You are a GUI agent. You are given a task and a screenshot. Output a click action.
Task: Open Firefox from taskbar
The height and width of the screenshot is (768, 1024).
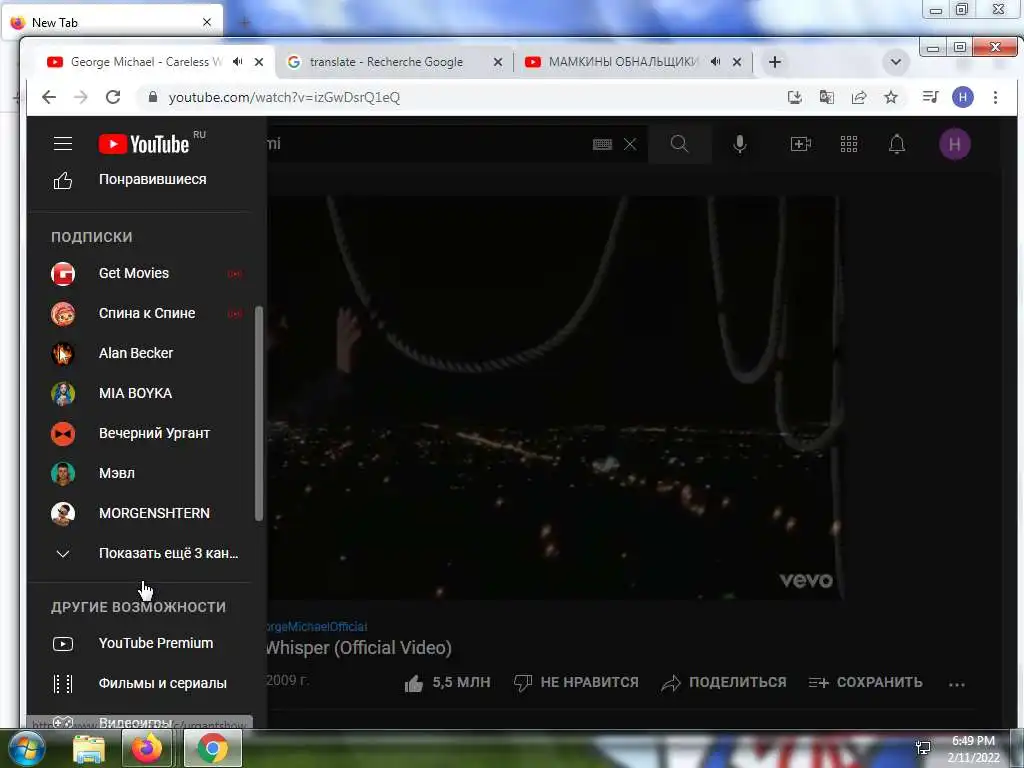click(147, 749)
